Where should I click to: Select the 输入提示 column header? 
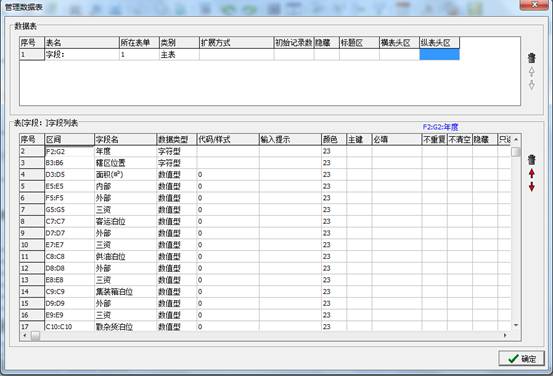pyautogui.click(x=290, y=140)
